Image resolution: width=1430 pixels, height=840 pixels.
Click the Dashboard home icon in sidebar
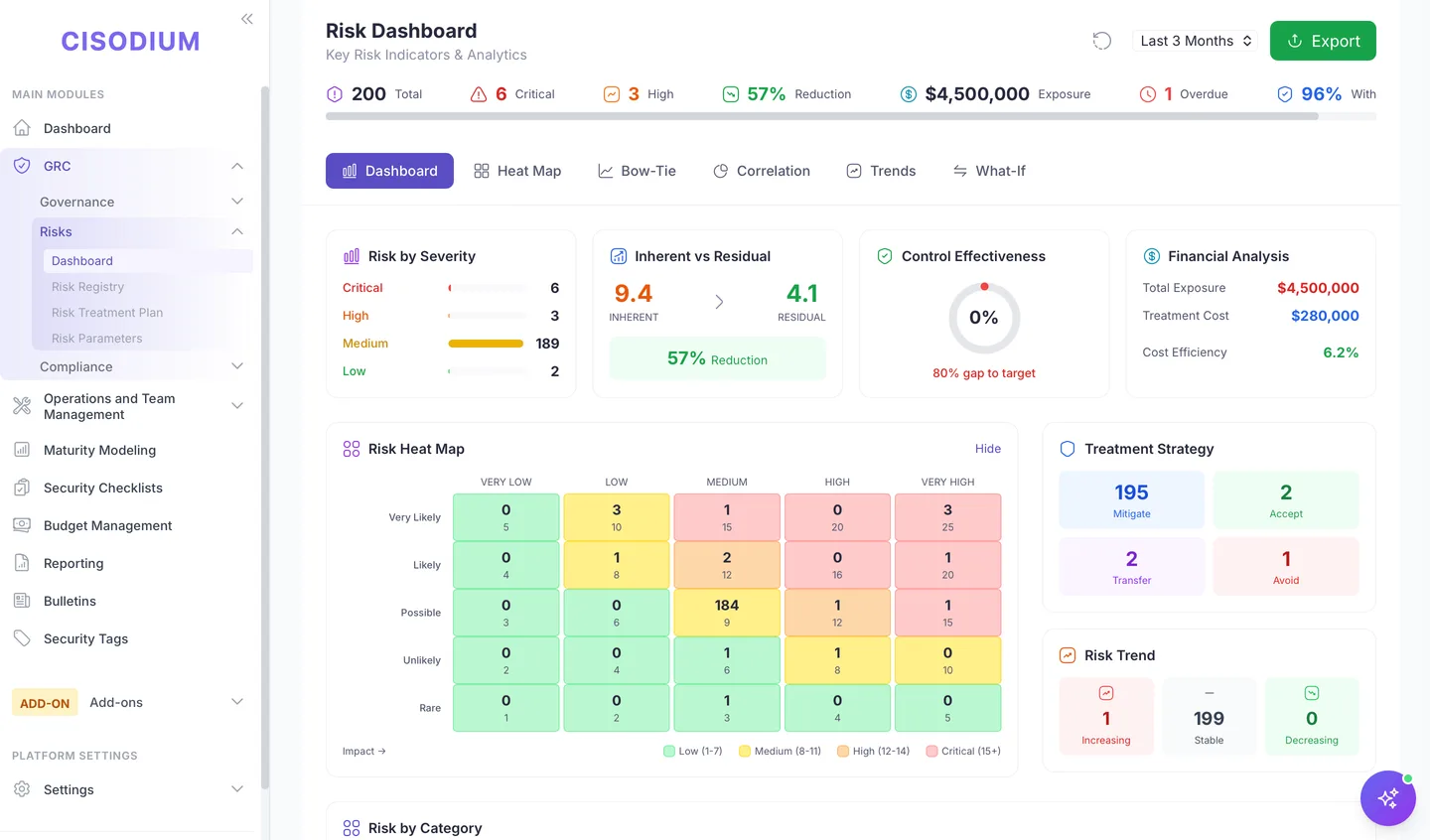[22, 128]
